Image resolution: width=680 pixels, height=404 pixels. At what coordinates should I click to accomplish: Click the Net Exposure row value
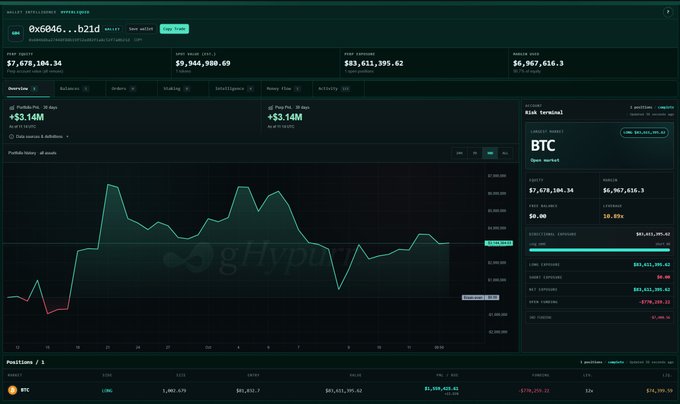(651, 290)
